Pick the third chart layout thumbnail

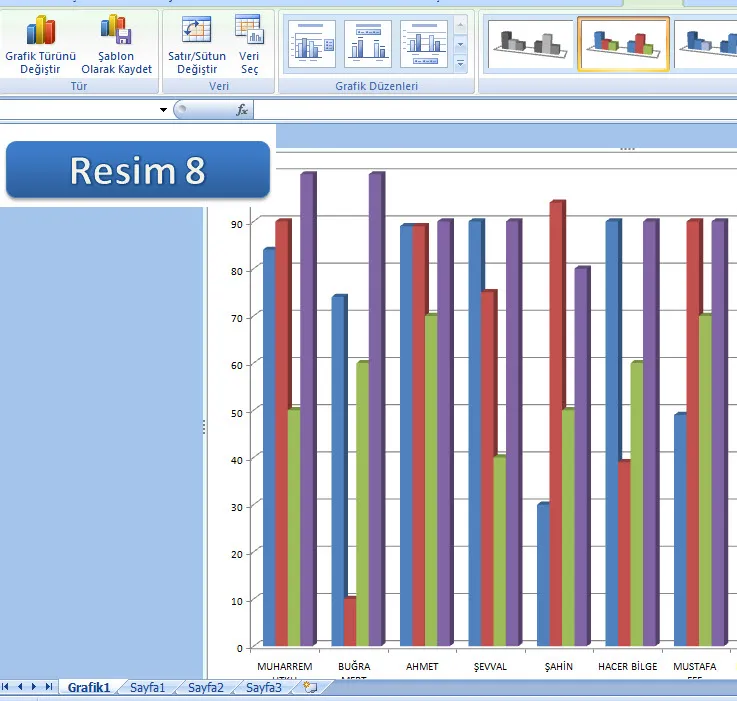click(x=423, y=45)
